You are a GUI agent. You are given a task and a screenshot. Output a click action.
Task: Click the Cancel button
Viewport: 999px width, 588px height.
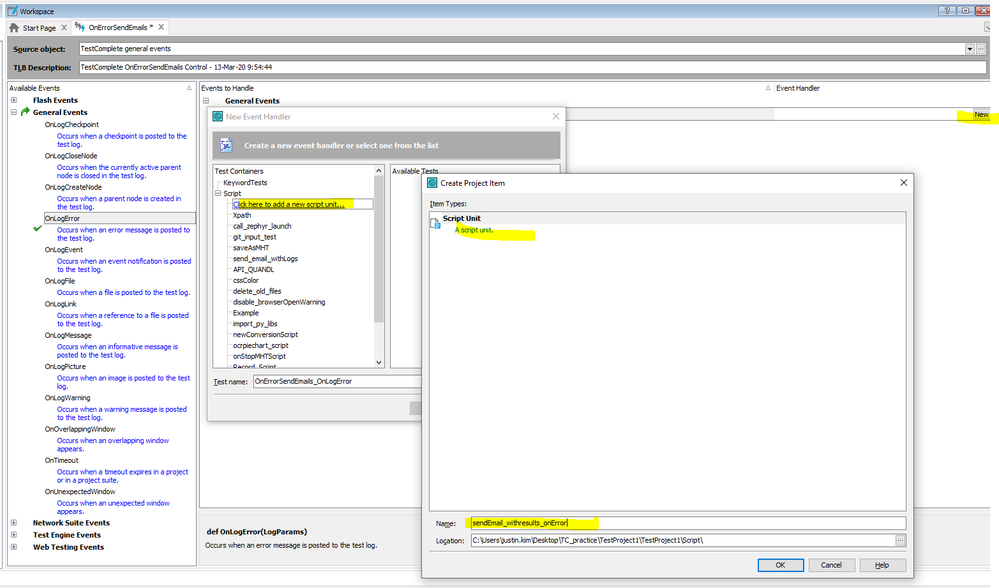(831, 565)
